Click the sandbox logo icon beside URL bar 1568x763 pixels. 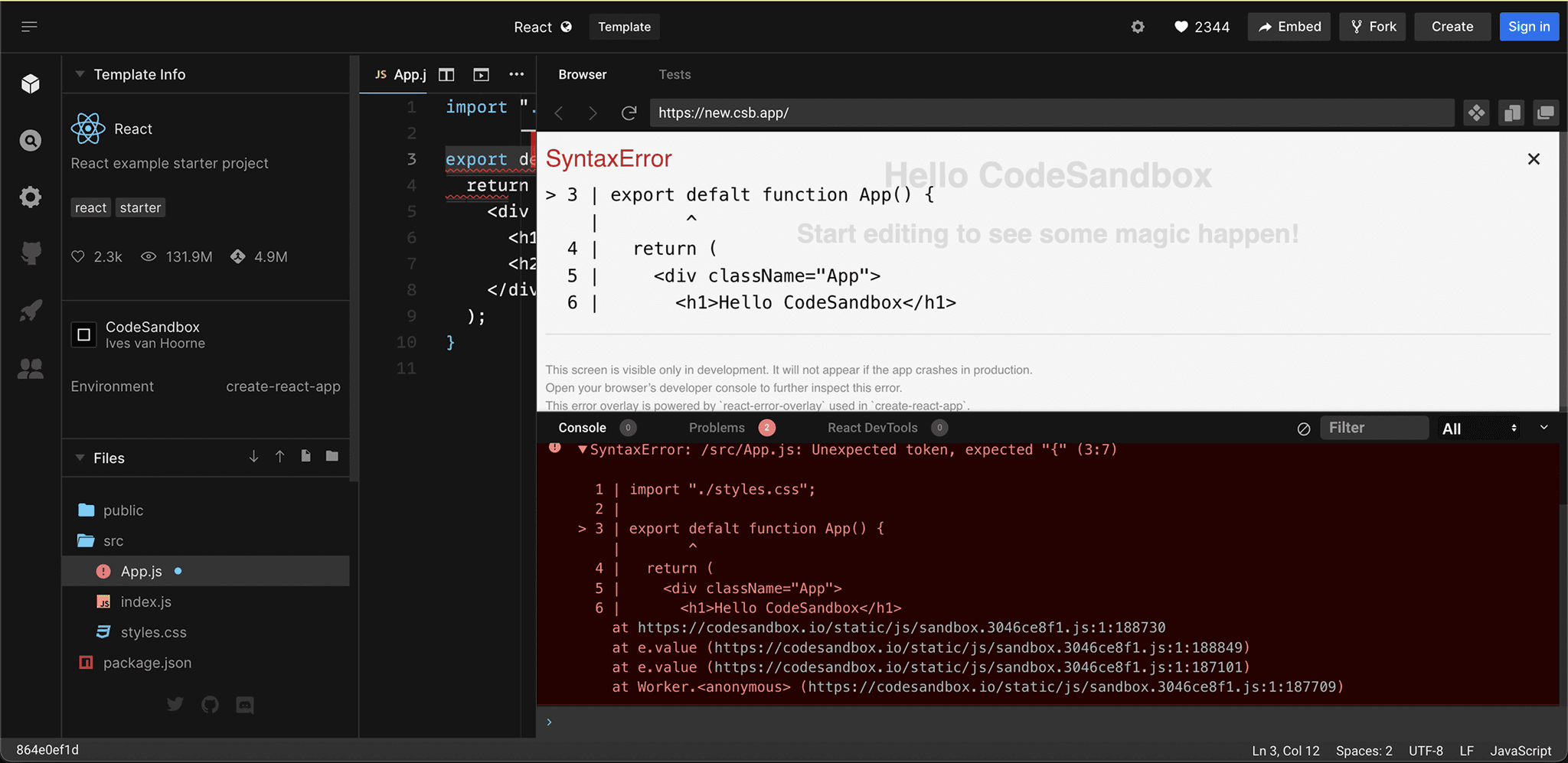[1477, 113]
